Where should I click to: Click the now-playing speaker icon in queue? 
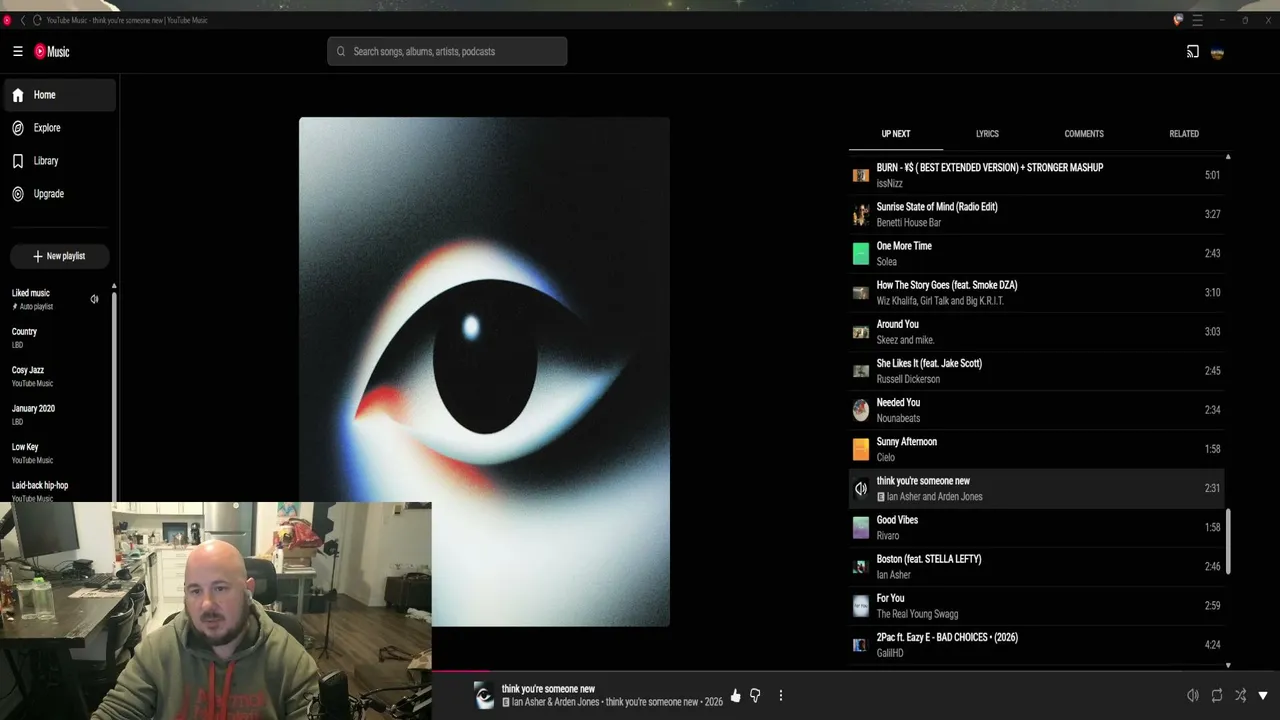click(x=861, y=489)
